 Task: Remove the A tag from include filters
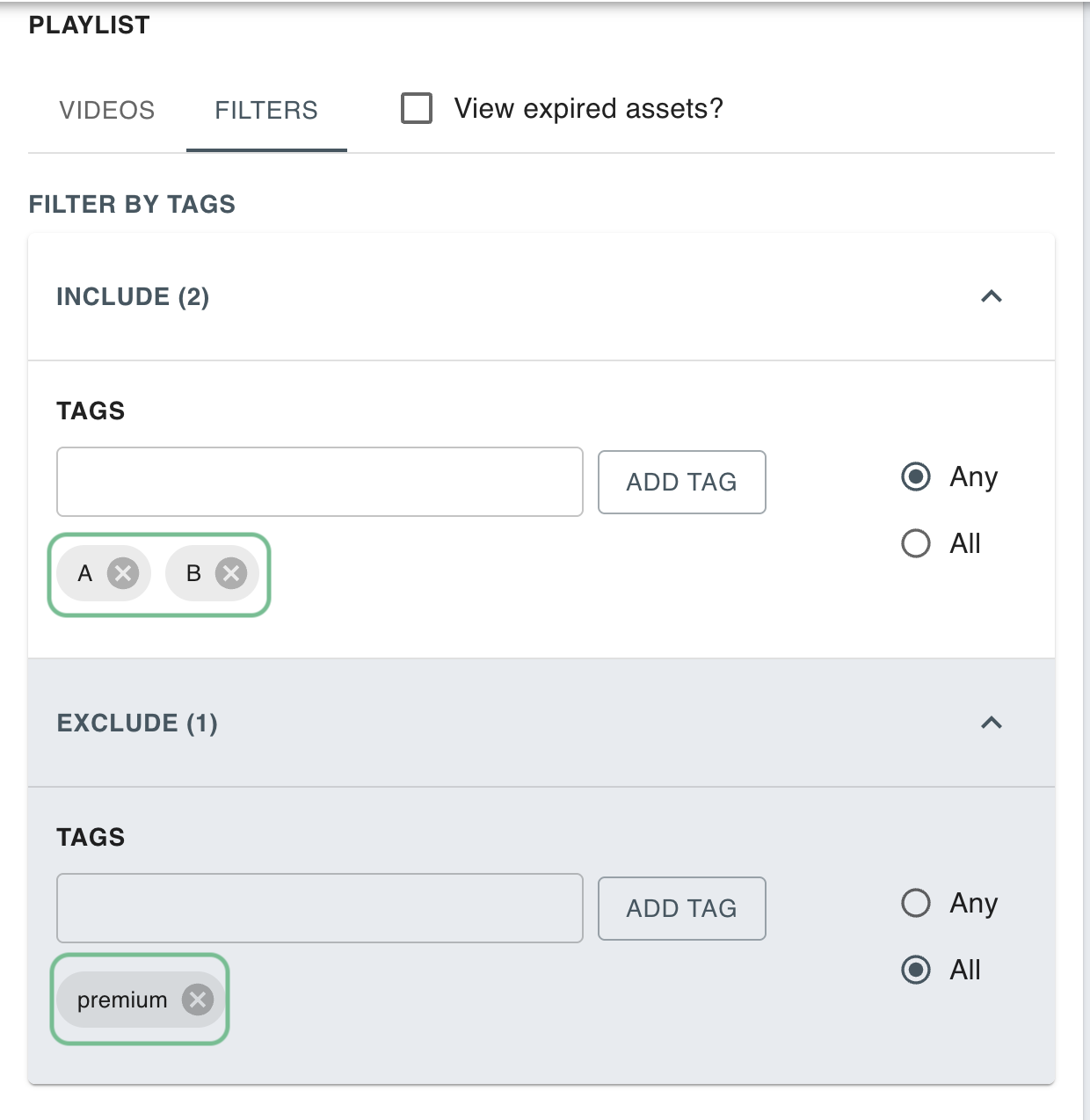pos(123,573)
